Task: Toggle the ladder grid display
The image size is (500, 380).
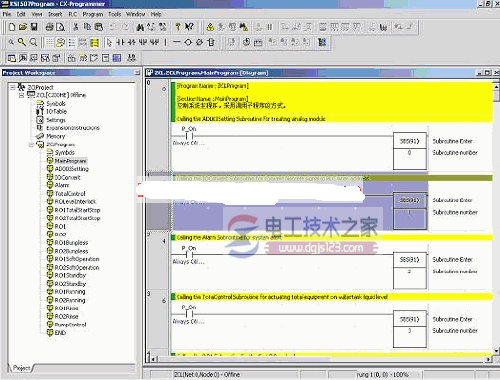Action: click(49, 42)
